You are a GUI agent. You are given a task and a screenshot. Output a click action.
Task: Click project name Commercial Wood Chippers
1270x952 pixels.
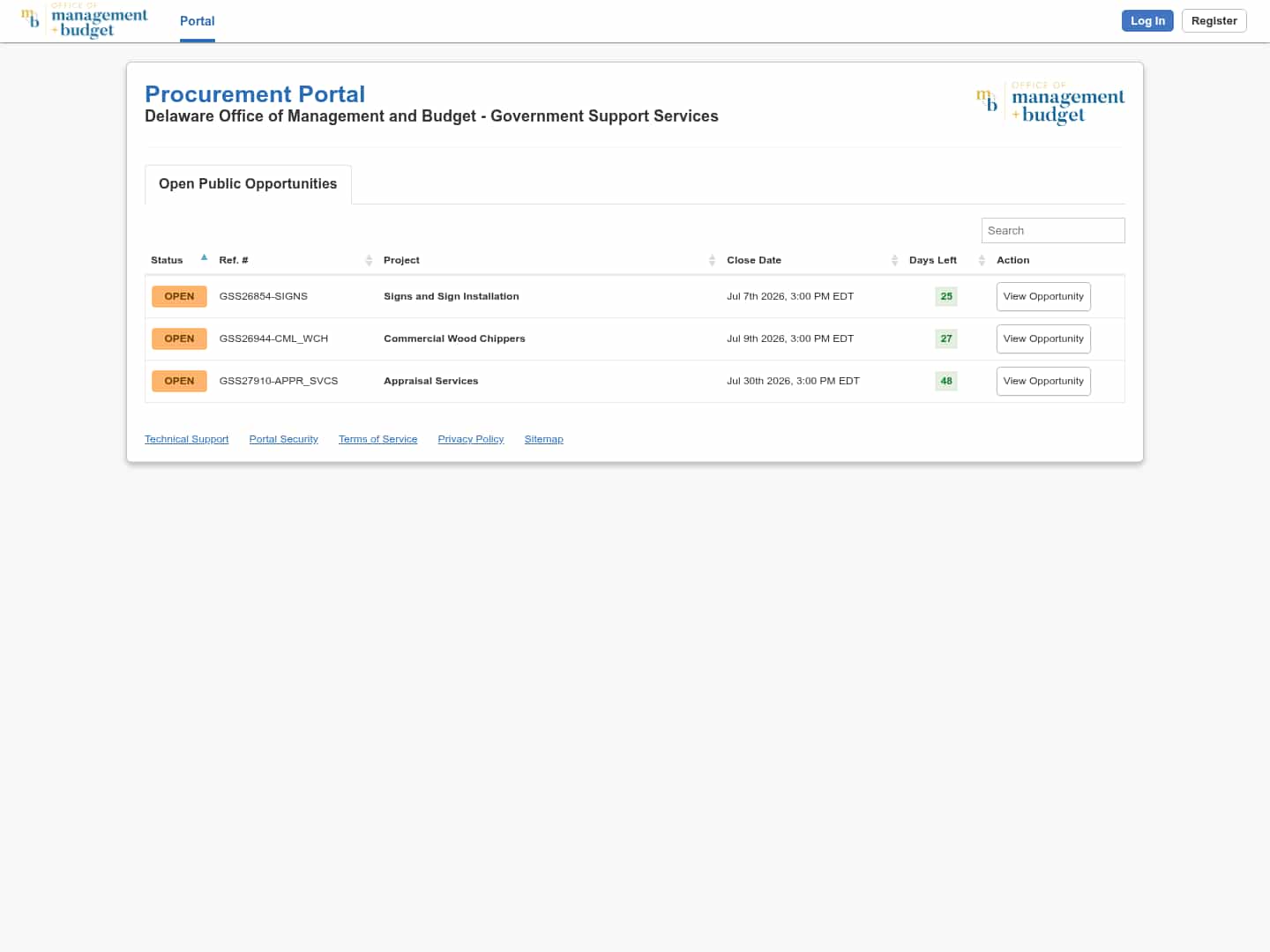[x=454, y=339]
